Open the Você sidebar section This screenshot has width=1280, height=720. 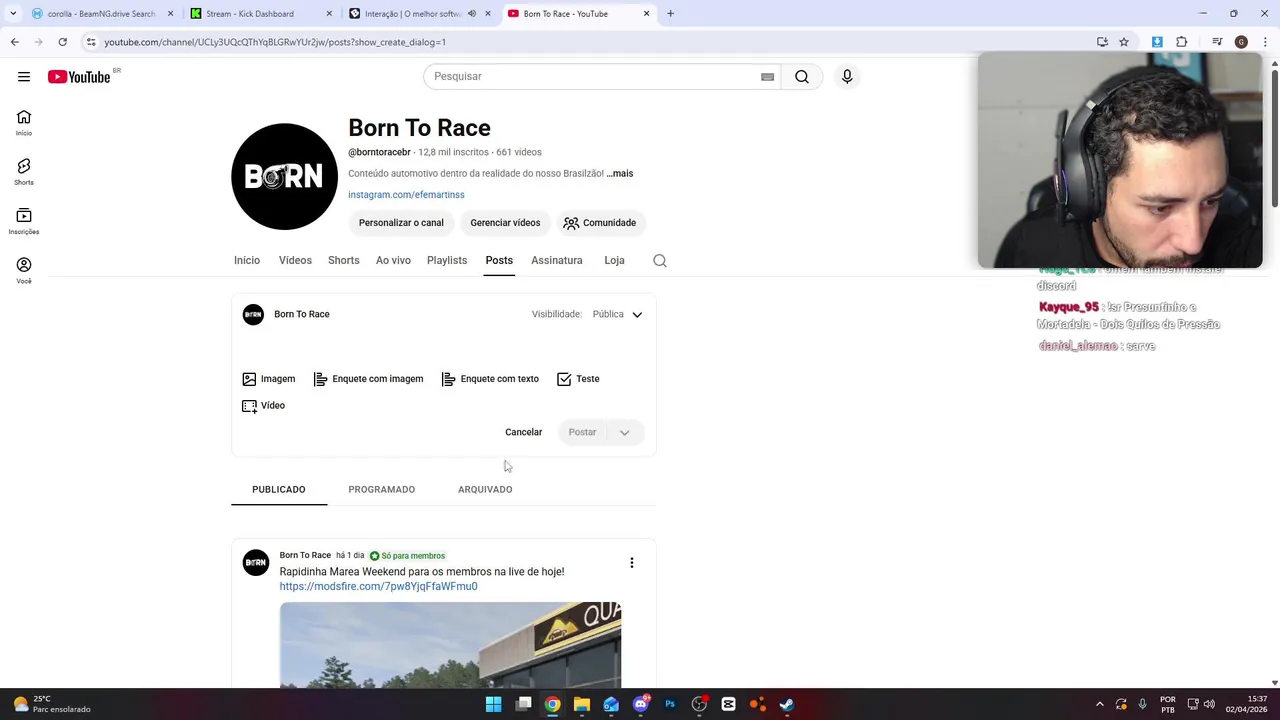coord(24,270)
